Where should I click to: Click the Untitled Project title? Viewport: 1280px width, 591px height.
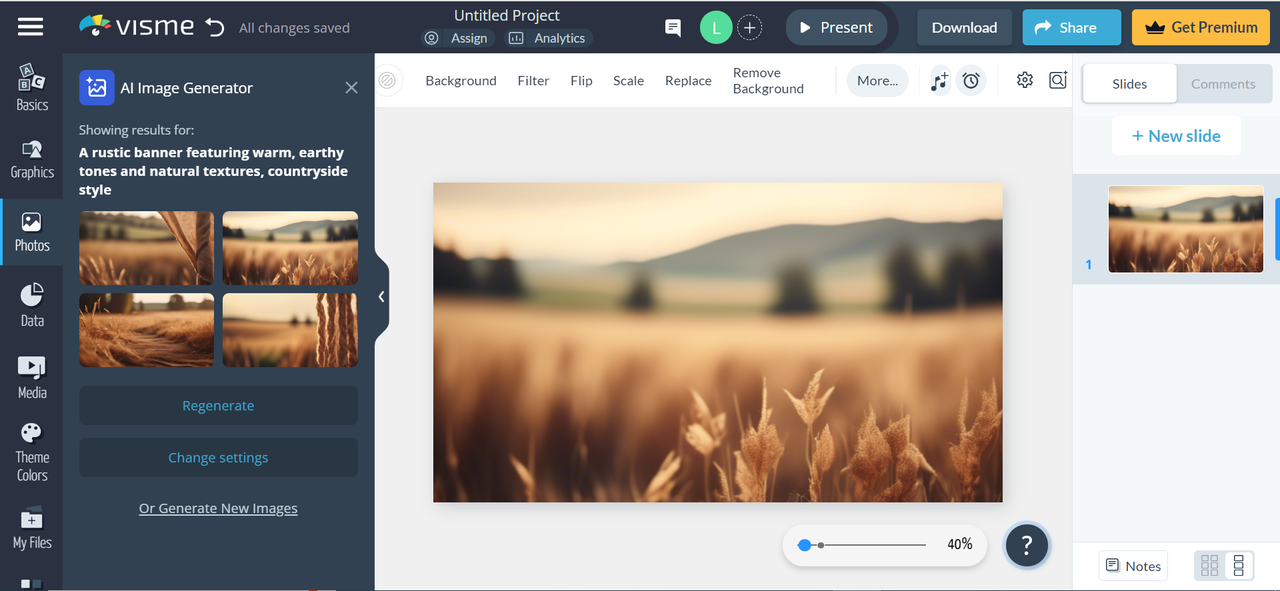click(x=507, y=15)
